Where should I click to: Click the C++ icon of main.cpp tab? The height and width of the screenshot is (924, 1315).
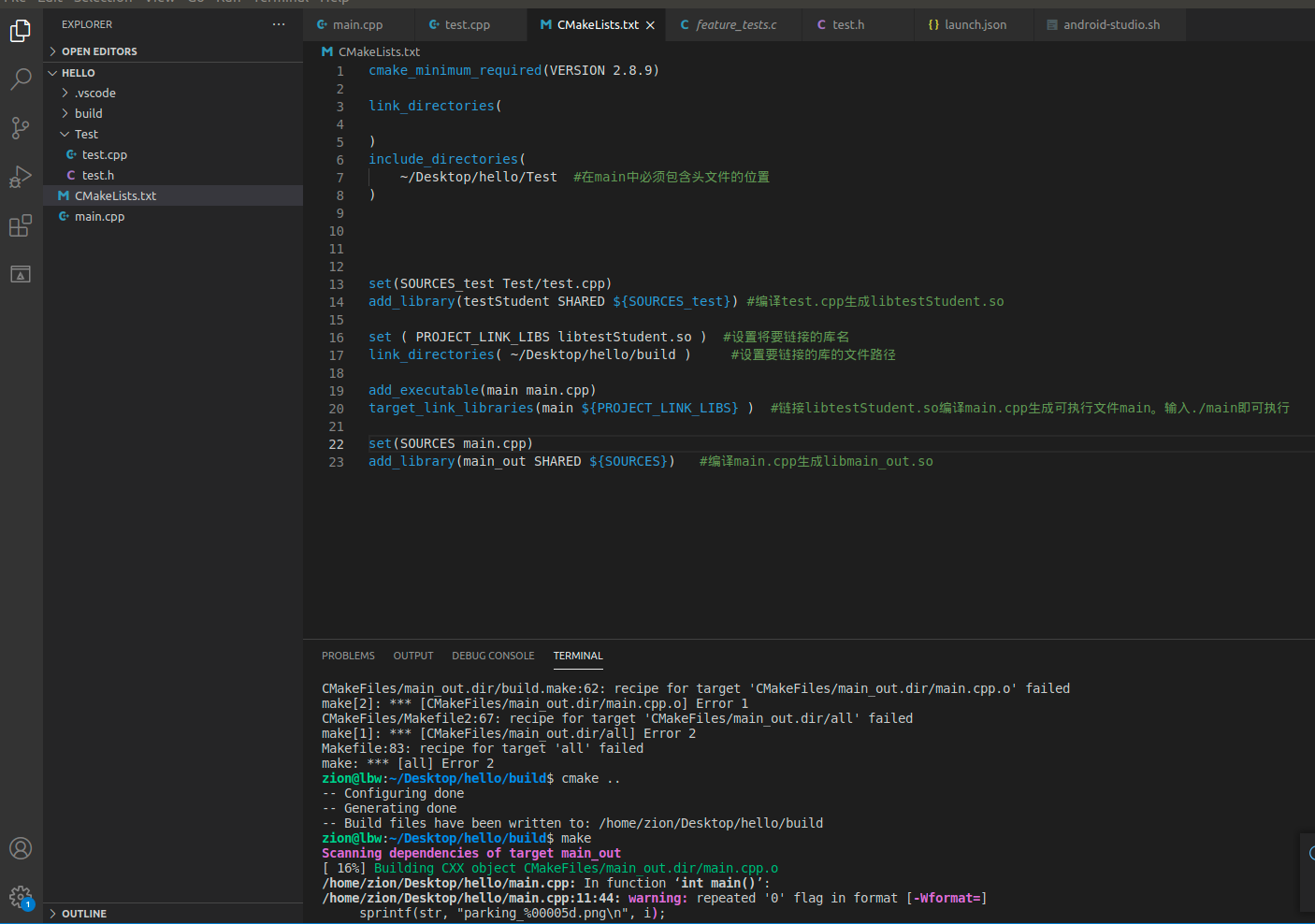[x=322, y=25]
